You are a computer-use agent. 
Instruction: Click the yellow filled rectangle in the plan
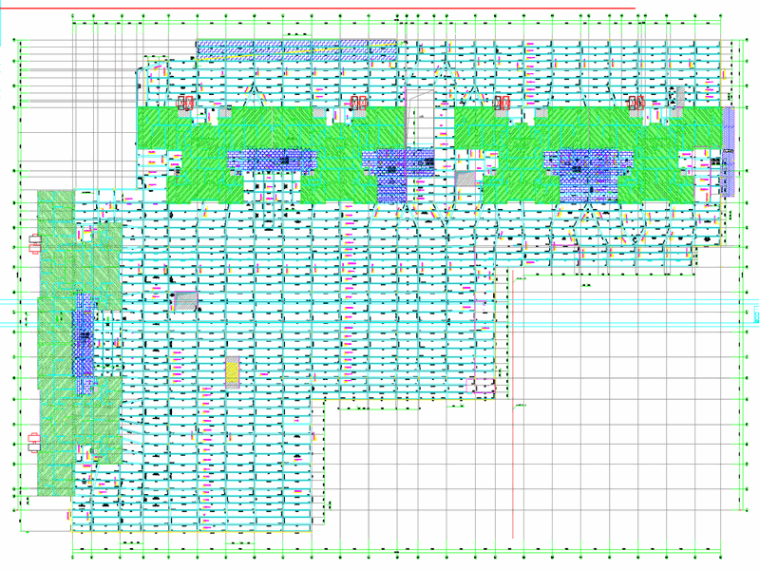tap(233, 371)
